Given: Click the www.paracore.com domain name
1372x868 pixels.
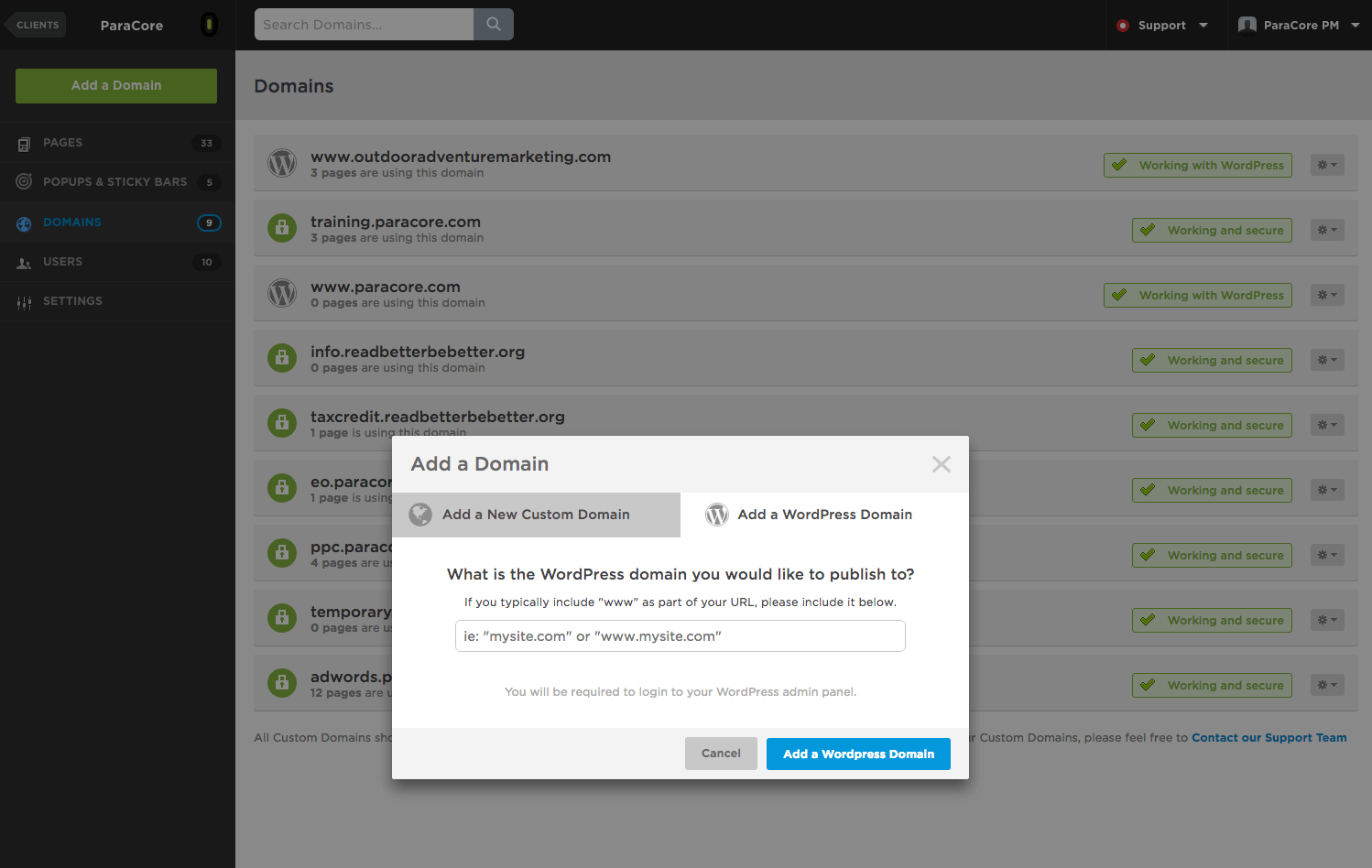Looking at the screenshot, I should pos(386,287).
